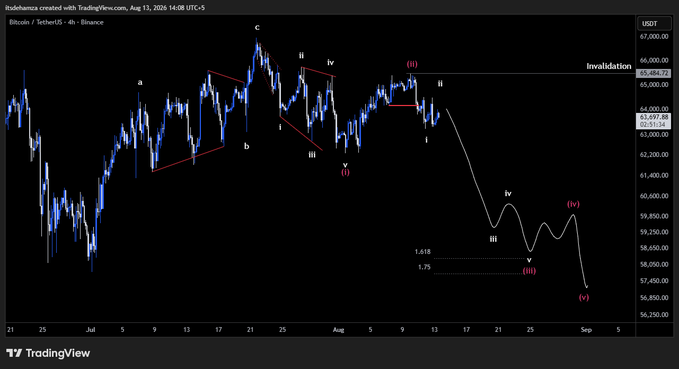Click the 65,484.72 invalidation price tag
Screen dimensions: 679x369
[653, 73]
